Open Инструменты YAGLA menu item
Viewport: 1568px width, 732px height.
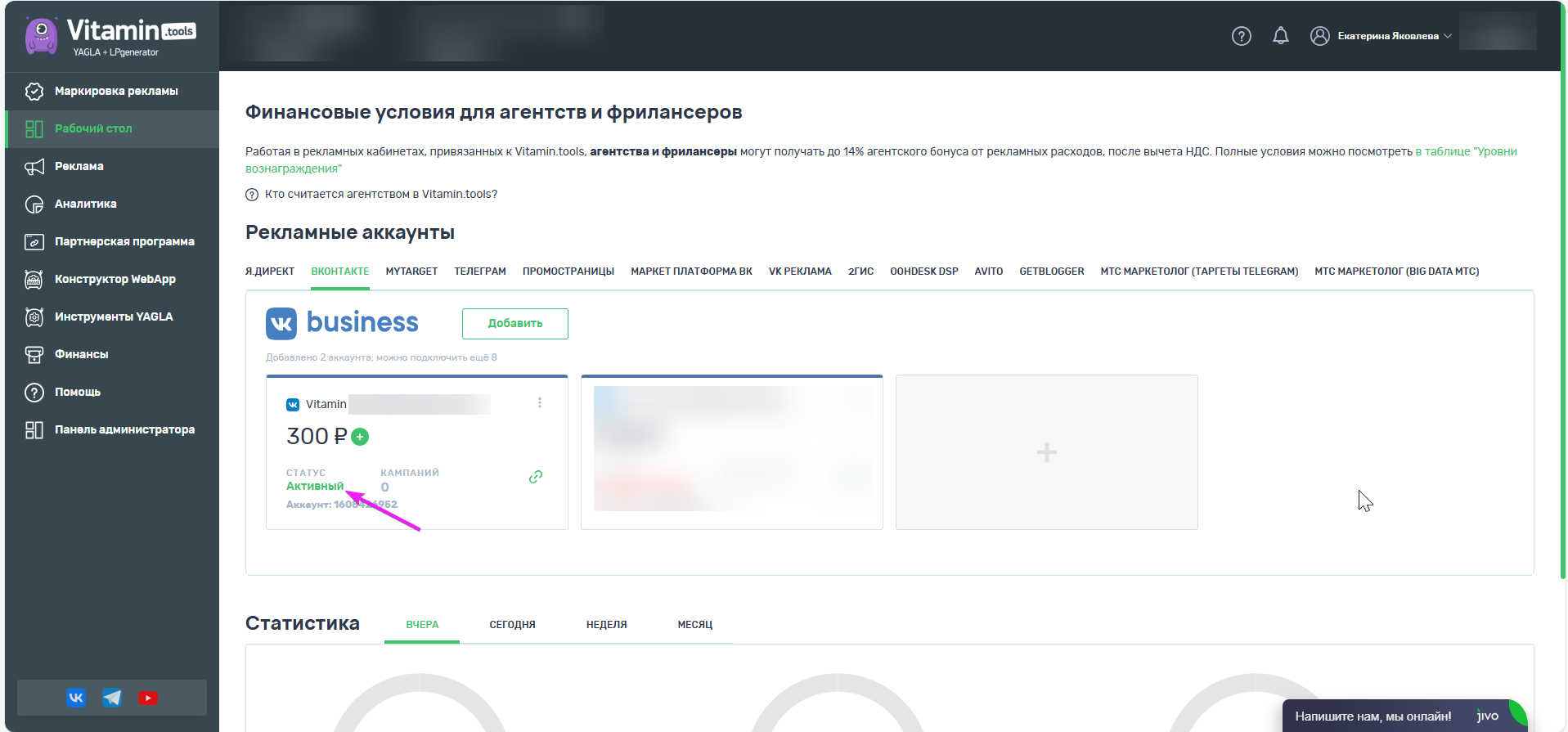[112, 317]
